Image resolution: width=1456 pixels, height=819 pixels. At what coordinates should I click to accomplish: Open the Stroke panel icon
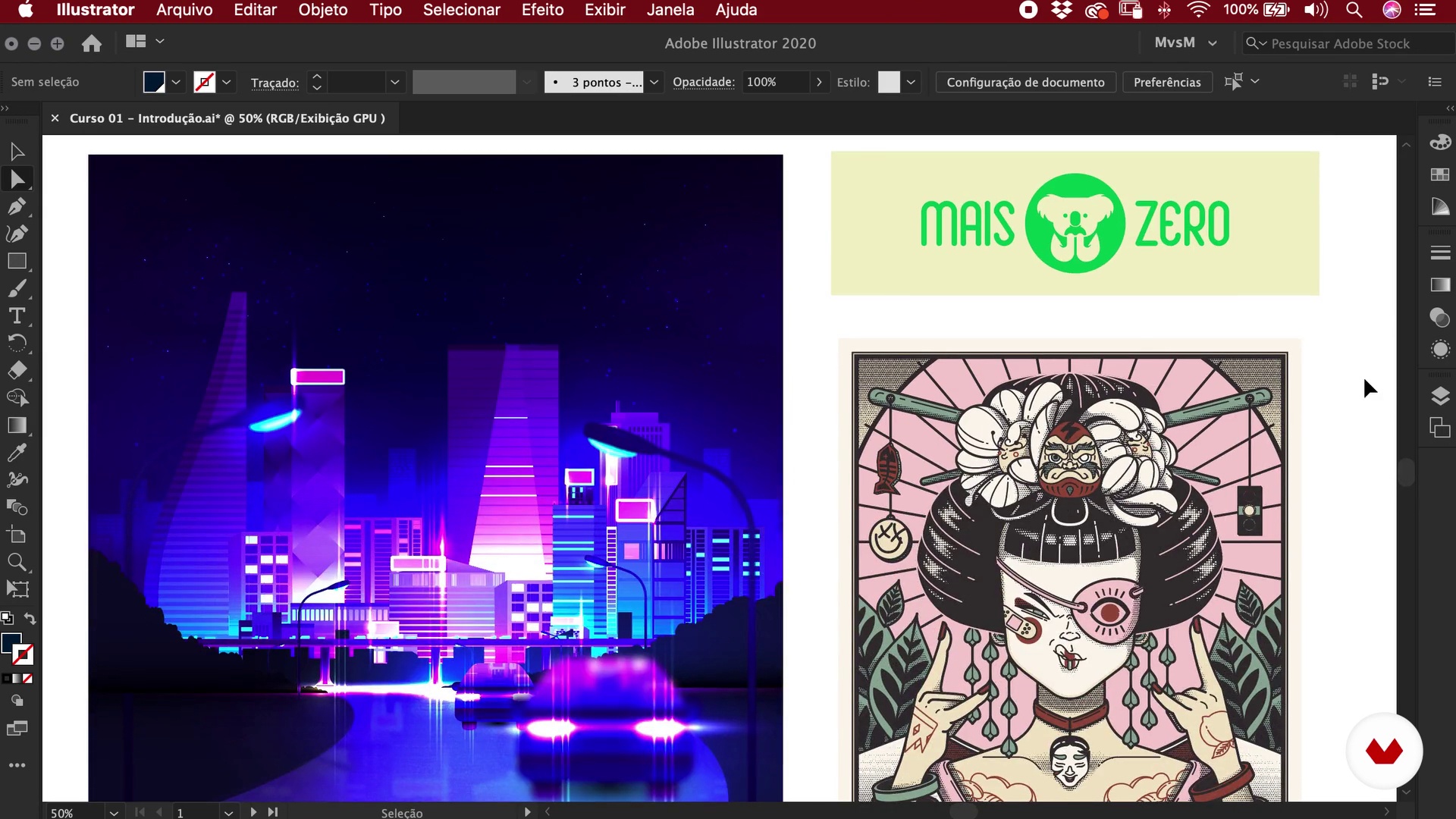tap(1439, 253)
